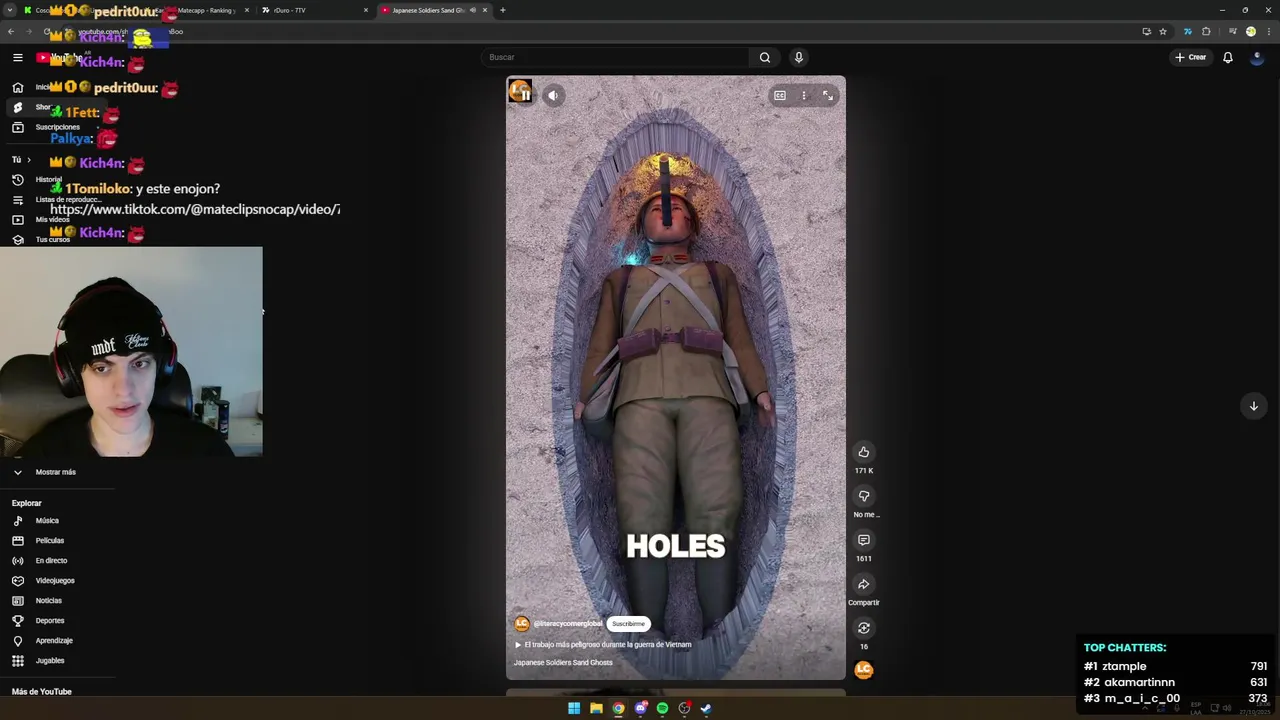Enter fullscreen for the Short
This screenshot has width=1280, height=720.
point(828,96)
